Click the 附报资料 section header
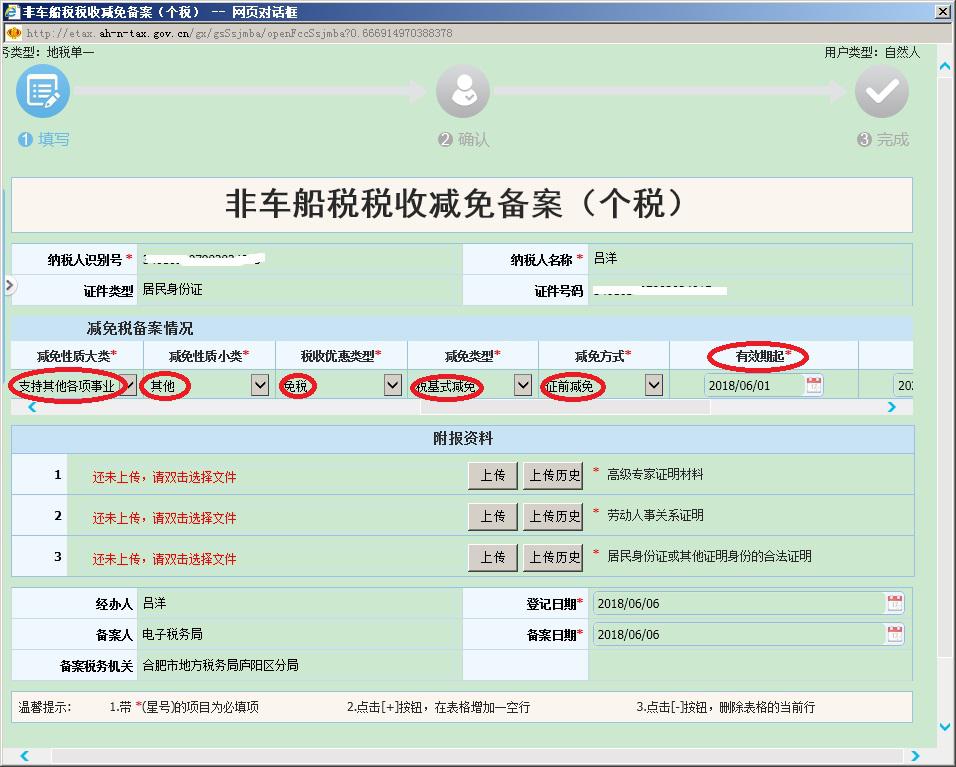Viewport: 956px width, 767px height. click(463, 438)
